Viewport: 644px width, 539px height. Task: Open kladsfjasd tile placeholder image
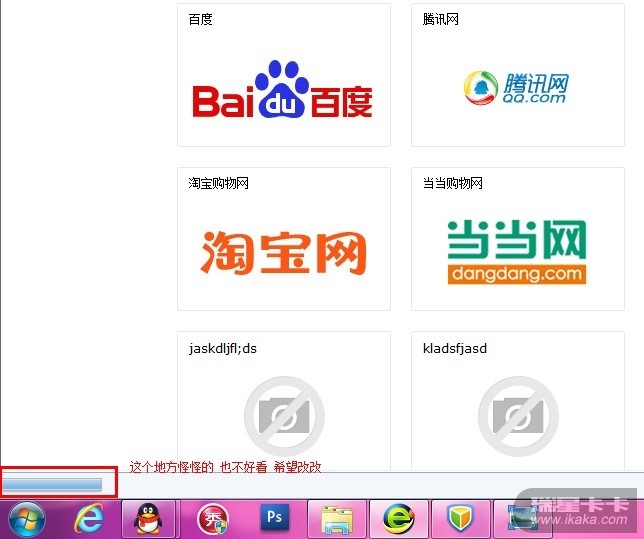[518, 416]
